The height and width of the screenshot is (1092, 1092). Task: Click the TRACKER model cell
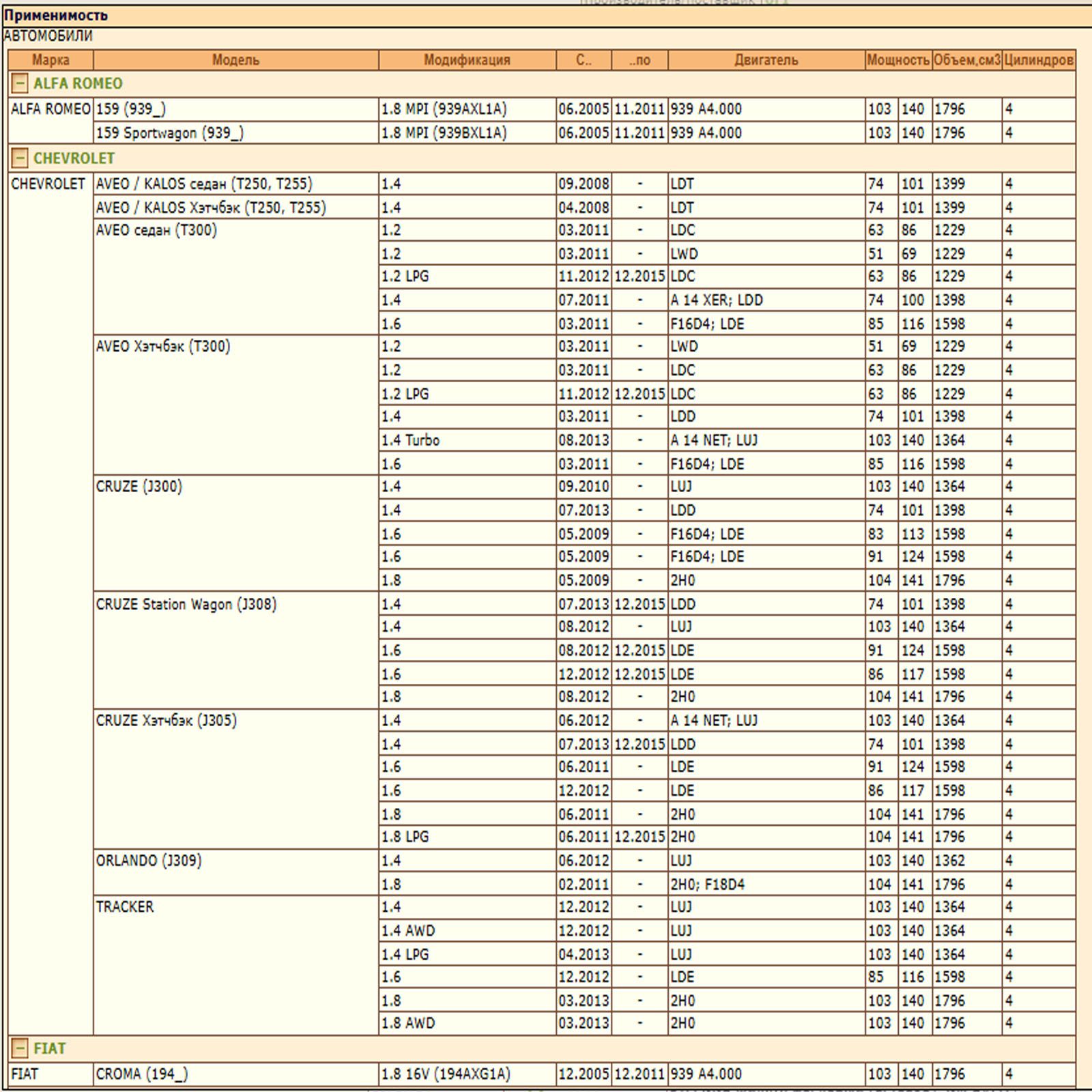pos(125,907)
